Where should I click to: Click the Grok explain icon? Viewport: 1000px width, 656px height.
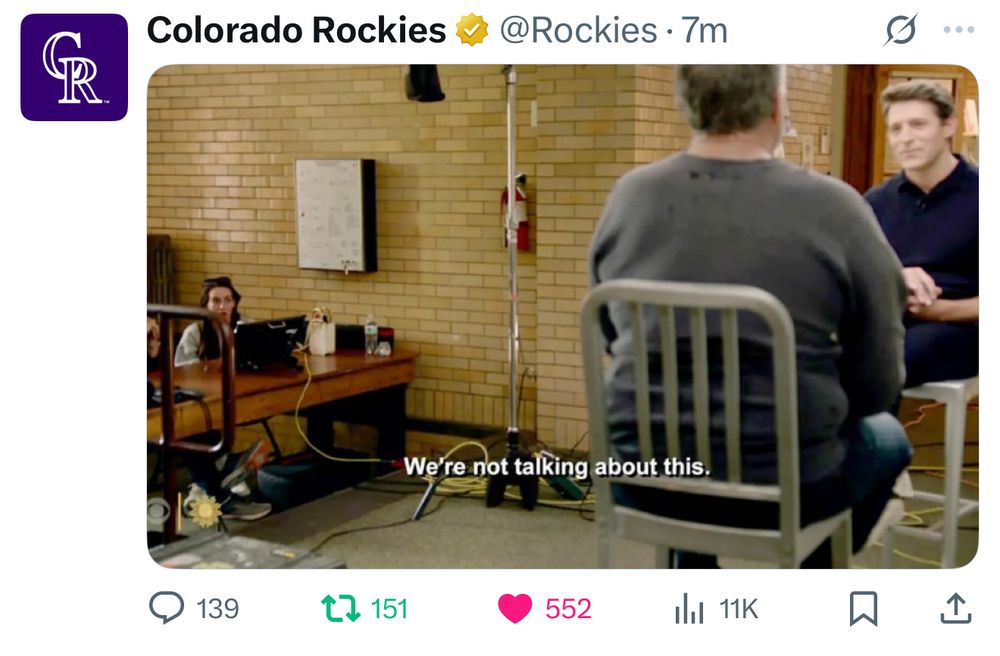tap(901, 29)
